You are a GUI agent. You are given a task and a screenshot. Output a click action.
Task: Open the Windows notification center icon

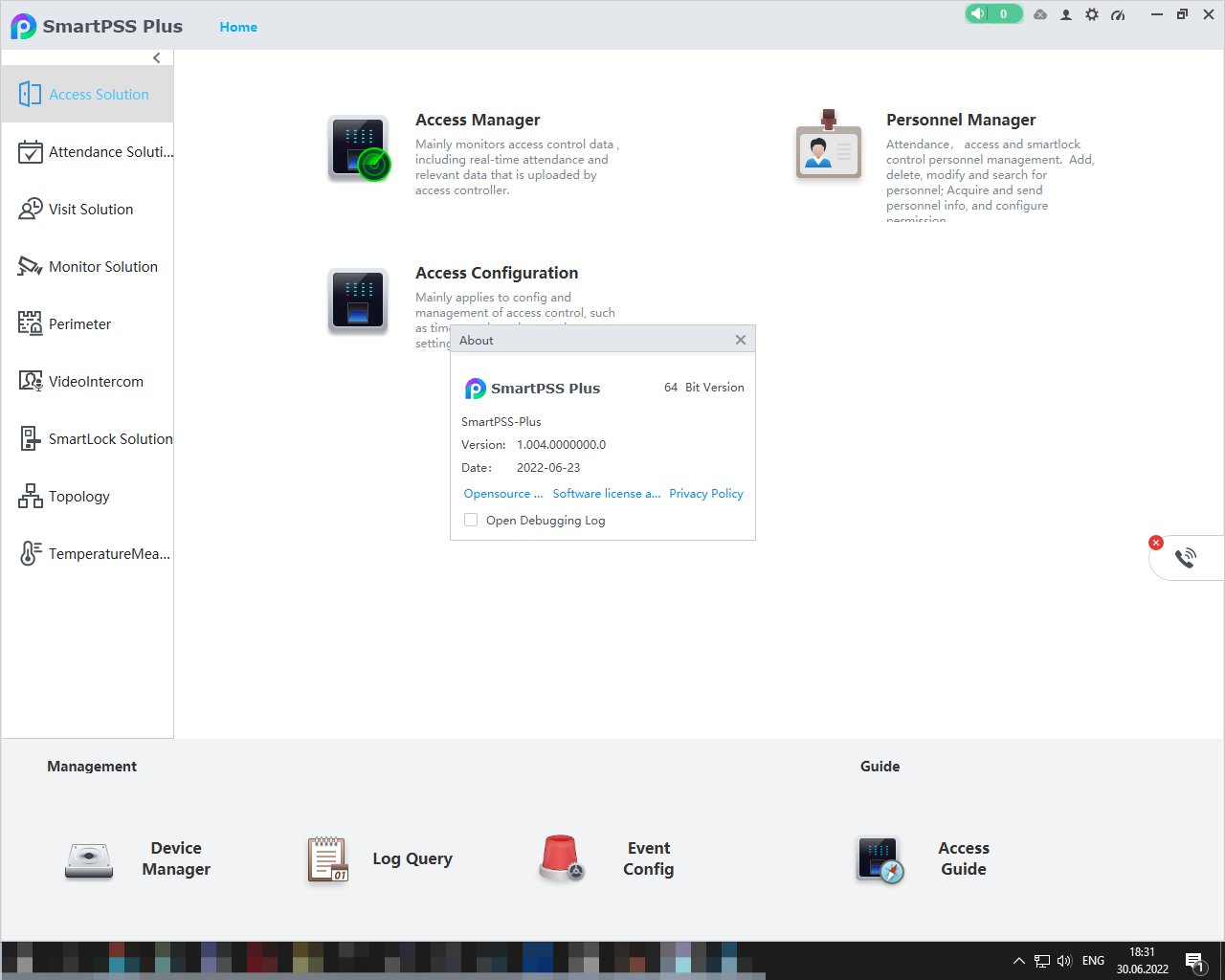click(x=1194, y=962)
